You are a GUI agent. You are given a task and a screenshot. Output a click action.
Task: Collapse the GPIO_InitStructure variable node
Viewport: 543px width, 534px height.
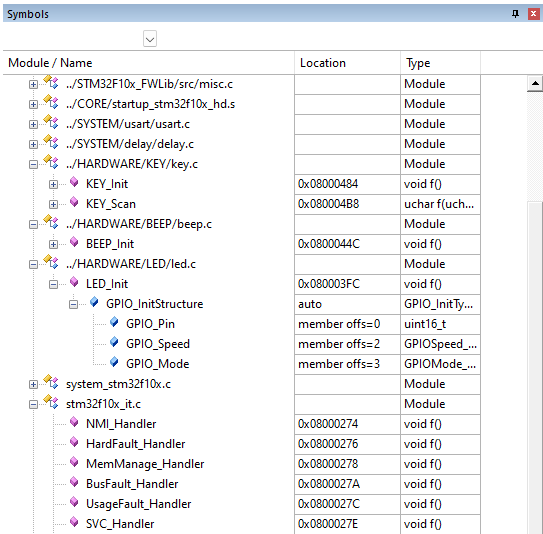point(73,304)
